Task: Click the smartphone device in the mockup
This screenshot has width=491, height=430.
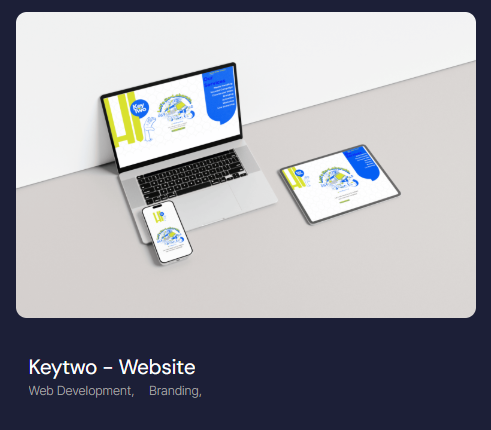Action: [x=167, y=233]
